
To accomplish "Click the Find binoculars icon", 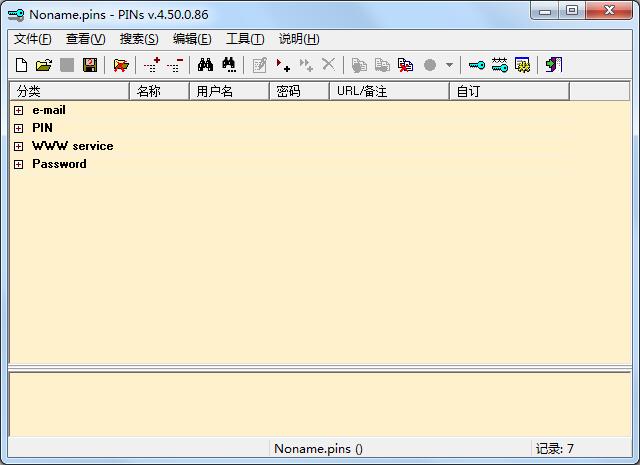I will (x=205, y=65).
